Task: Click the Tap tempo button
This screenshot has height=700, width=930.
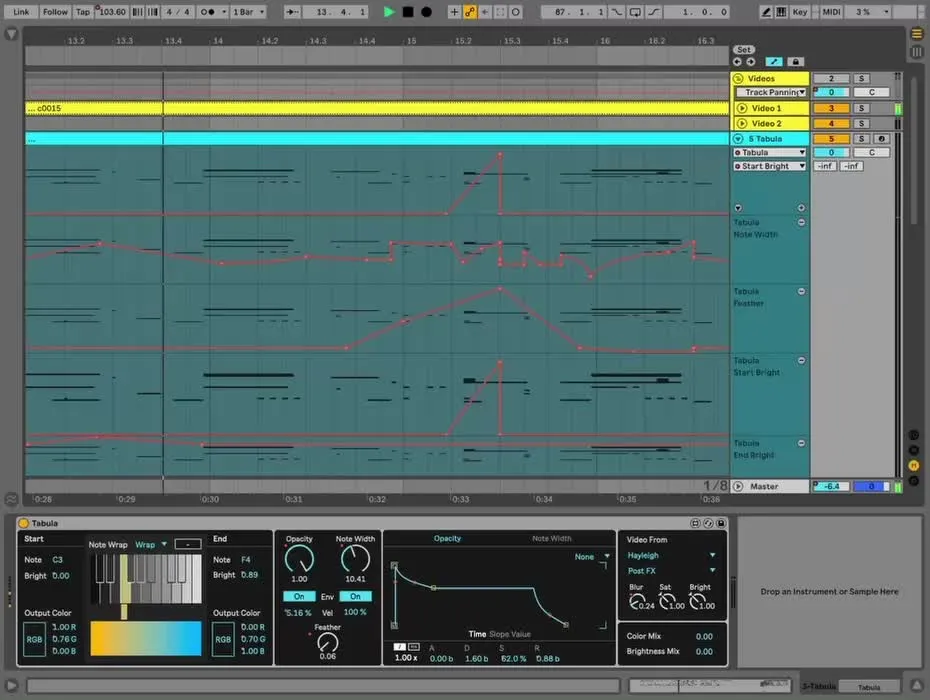Action: tap(83, 12)
